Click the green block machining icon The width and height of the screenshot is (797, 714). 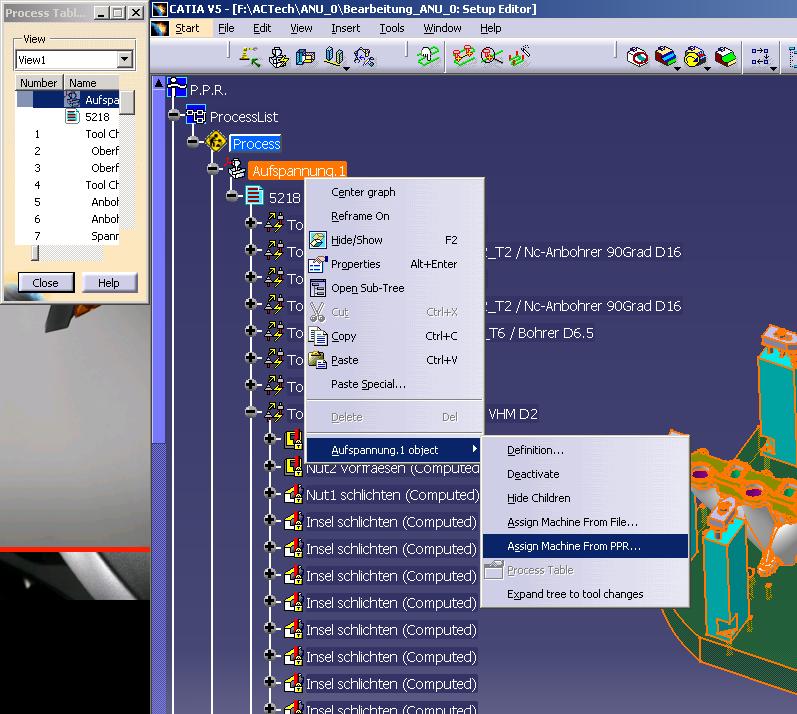pyautogui.click(x=725, y=56)
